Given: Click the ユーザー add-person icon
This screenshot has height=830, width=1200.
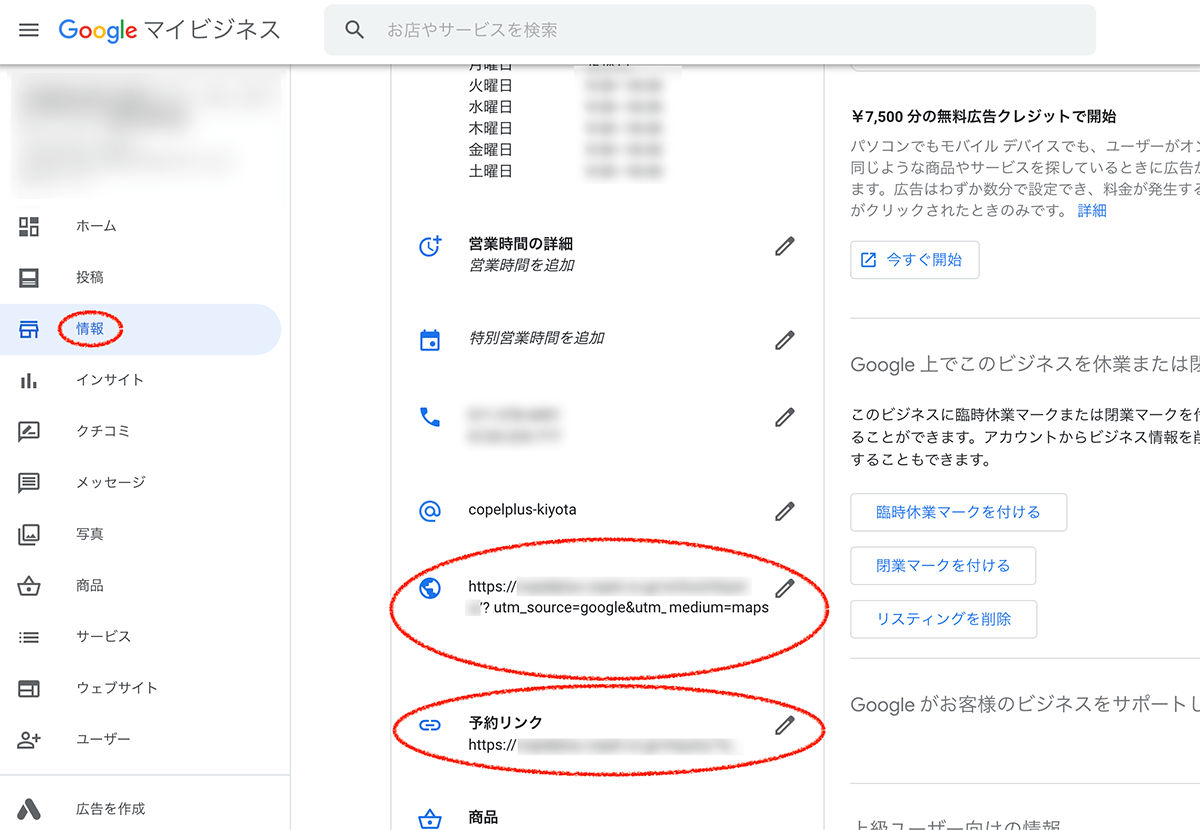Looking at the screenshot, I should (x=29, y=740).
